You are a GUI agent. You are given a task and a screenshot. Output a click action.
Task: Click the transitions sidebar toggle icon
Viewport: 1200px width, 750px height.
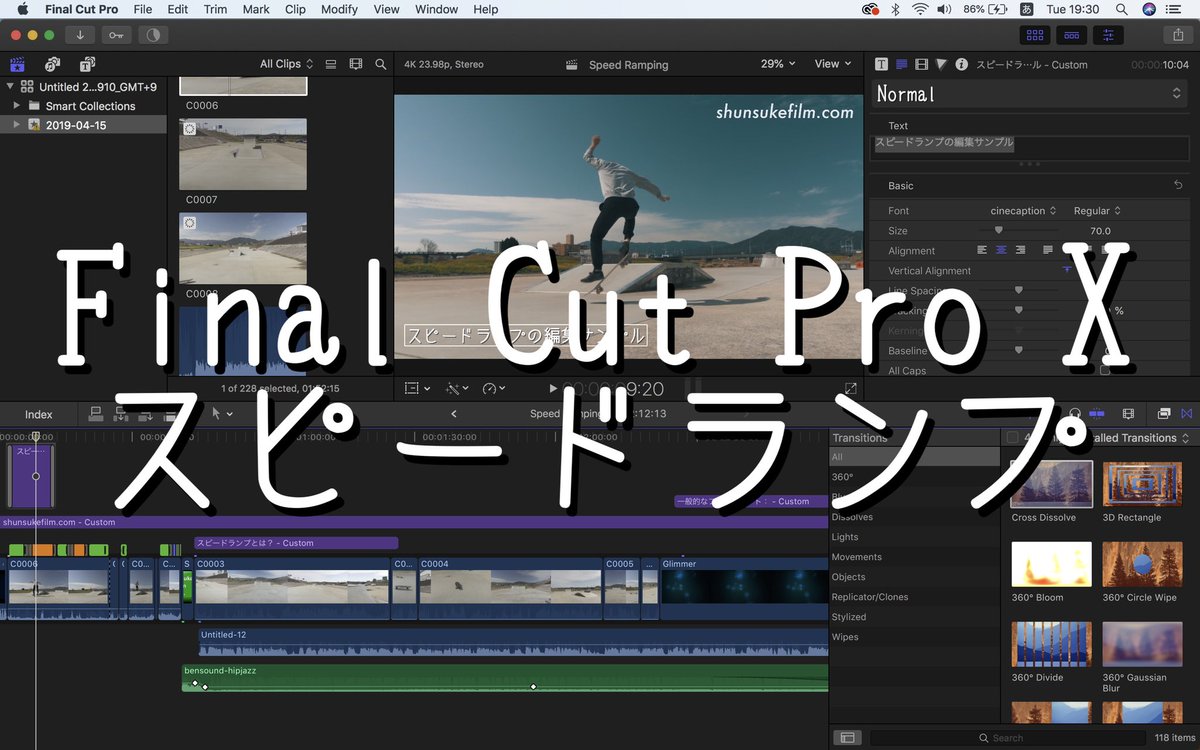tap(847, 738)
